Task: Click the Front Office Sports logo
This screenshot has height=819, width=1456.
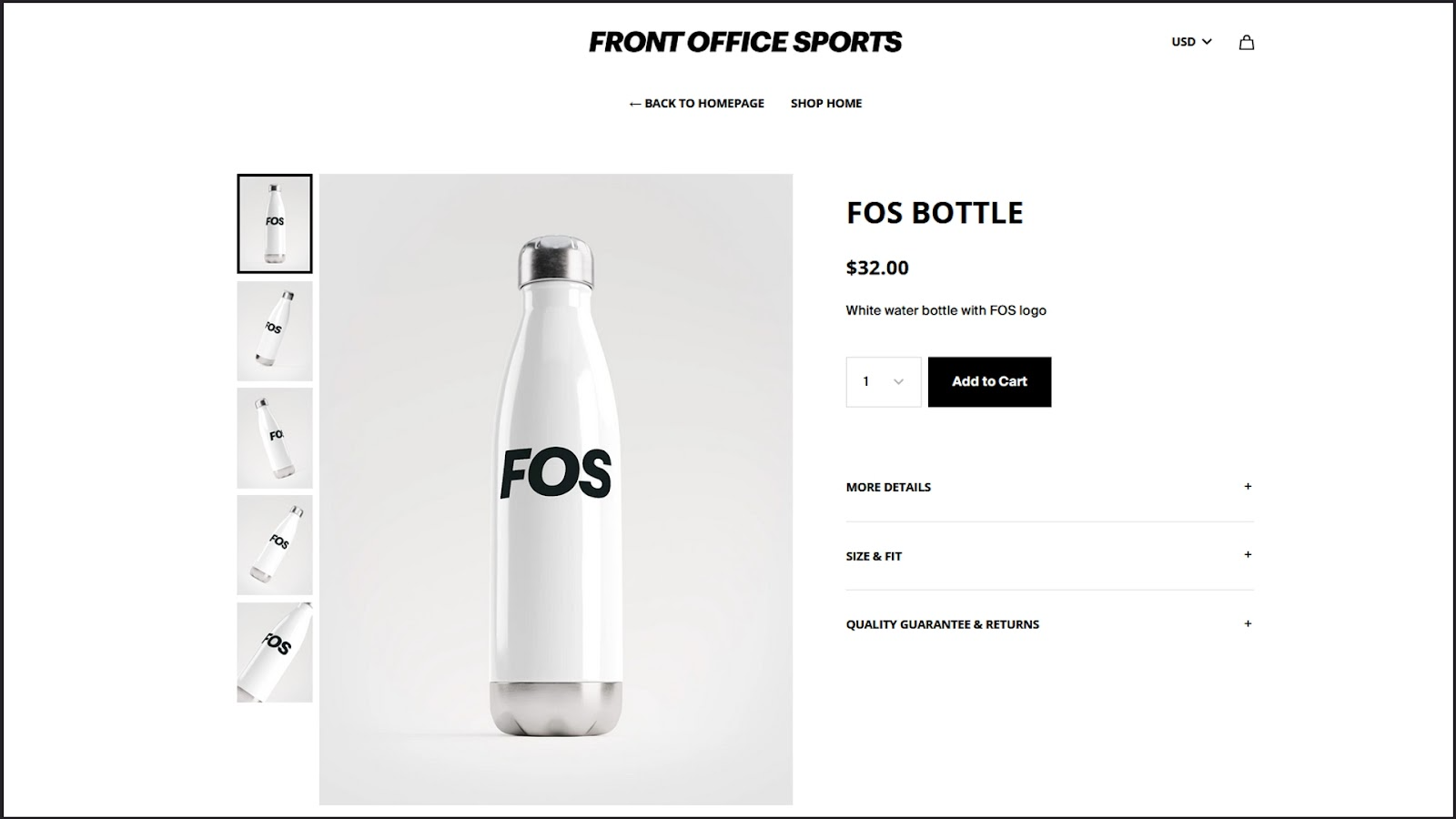Action: (x=745, y=42)
